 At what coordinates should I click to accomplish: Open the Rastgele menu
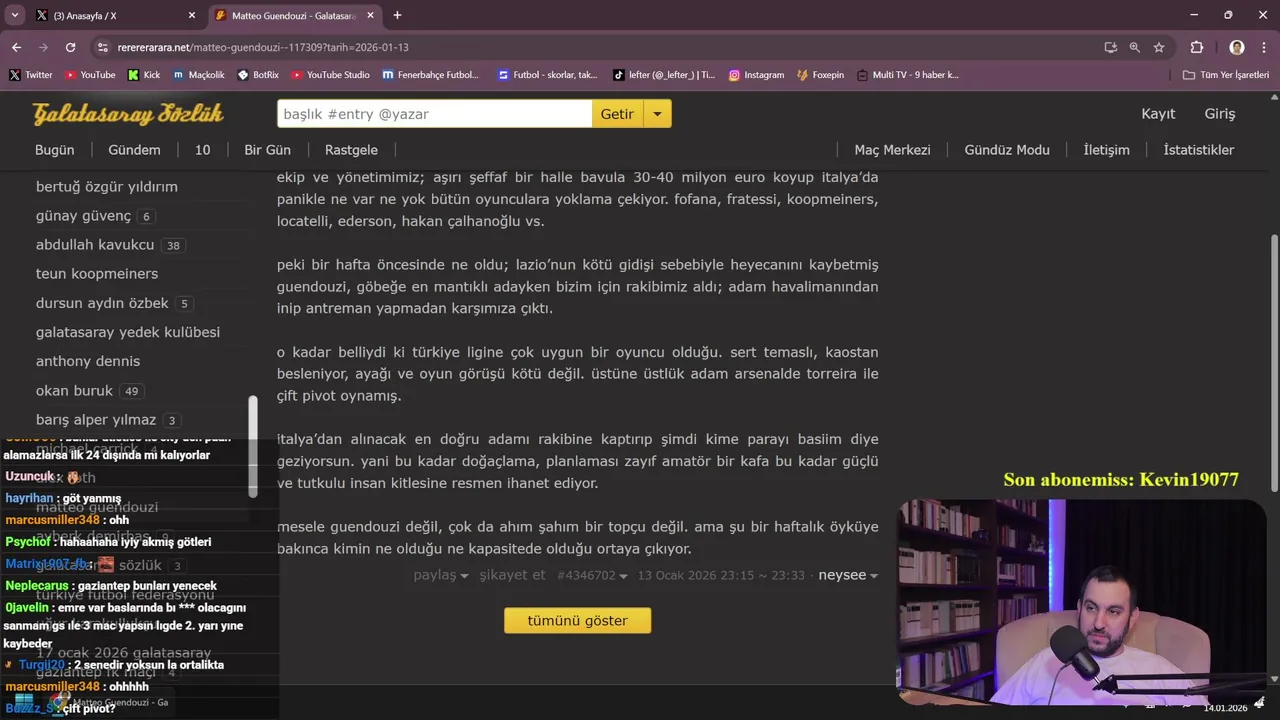(x=351, y=150)
